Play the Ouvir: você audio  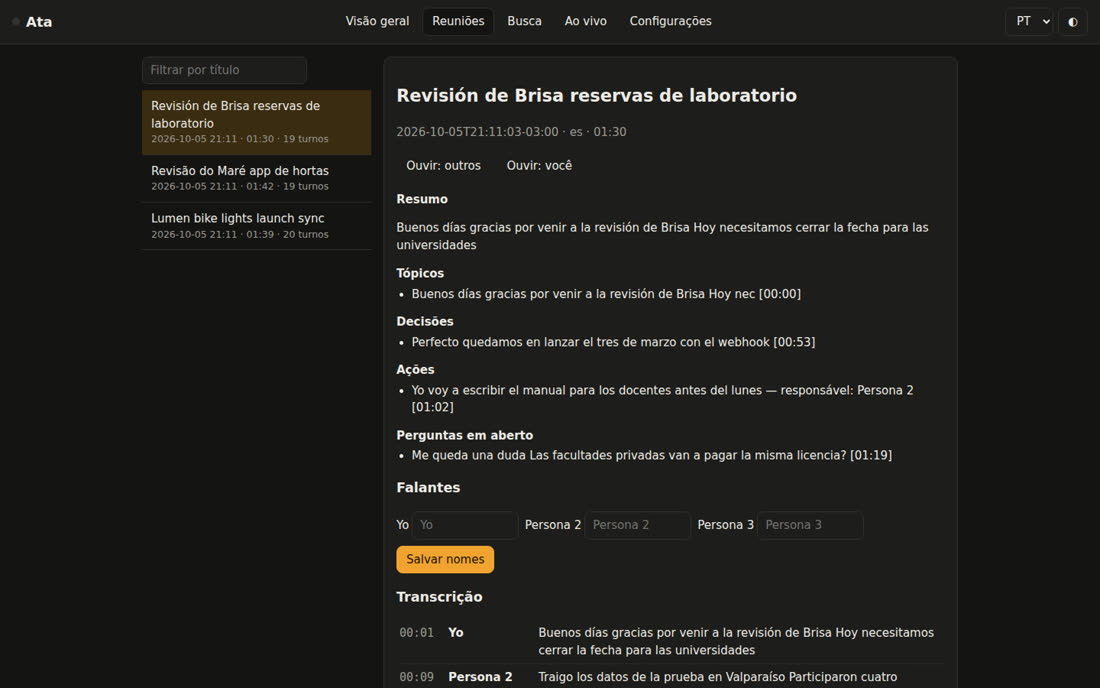coord(539,166)
